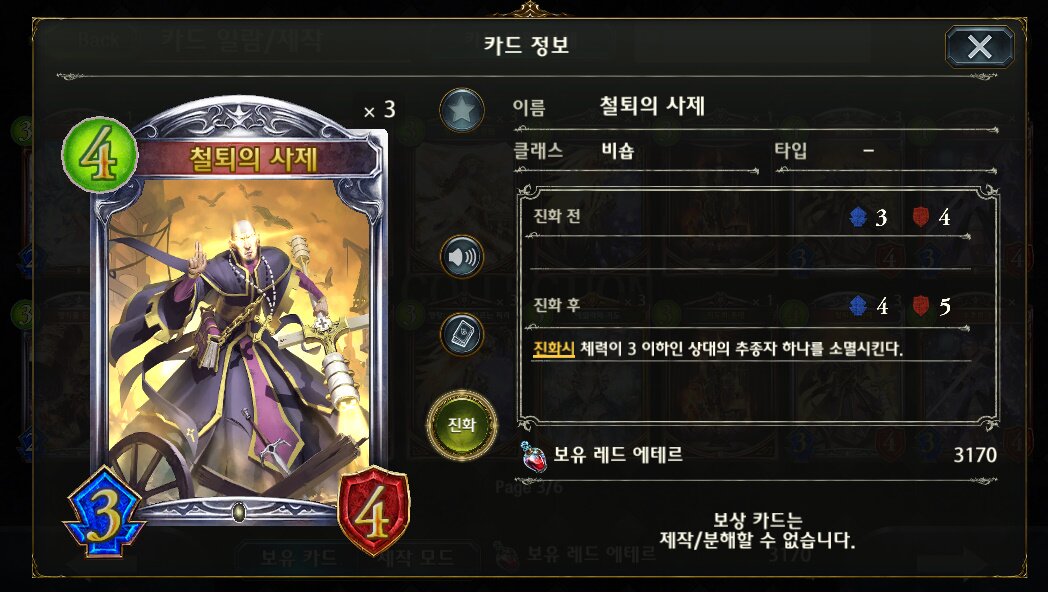The image size is (1048, 592).
Task: Click the blue attack 3 emblem
Action: coord(104,513)
